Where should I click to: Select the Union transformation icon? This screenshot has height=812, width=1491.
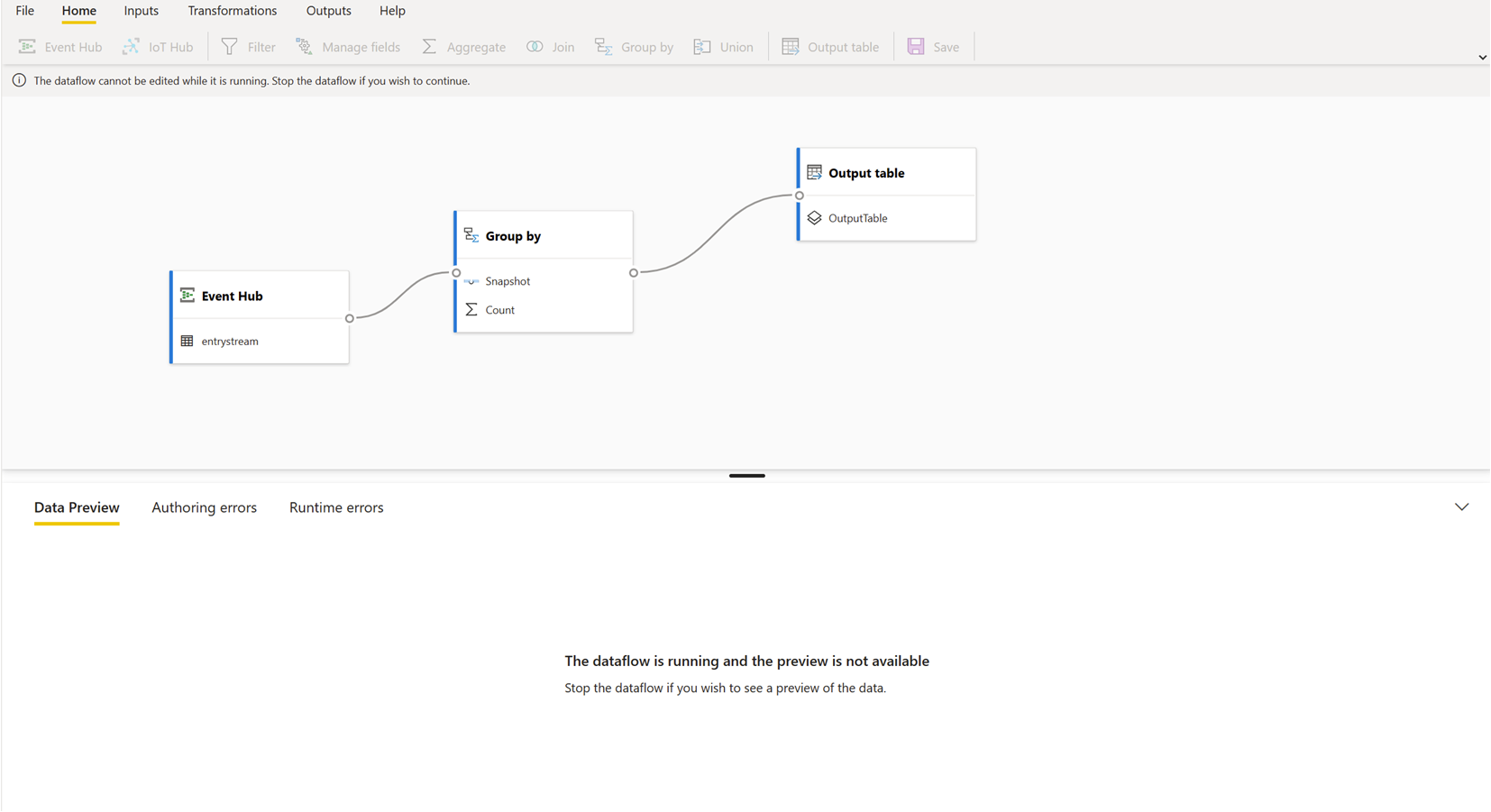701,46
